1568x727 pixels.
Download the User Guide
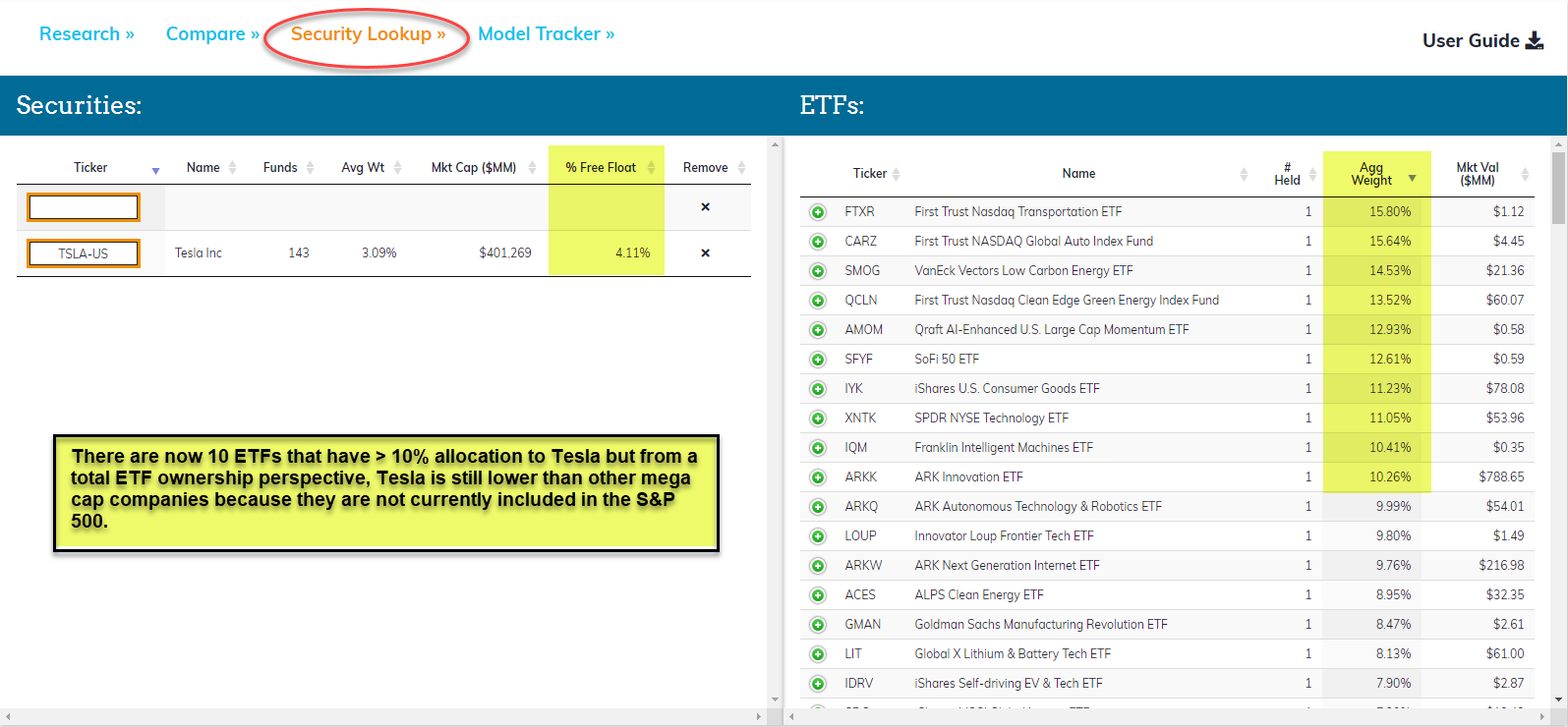pos(1482,40)
